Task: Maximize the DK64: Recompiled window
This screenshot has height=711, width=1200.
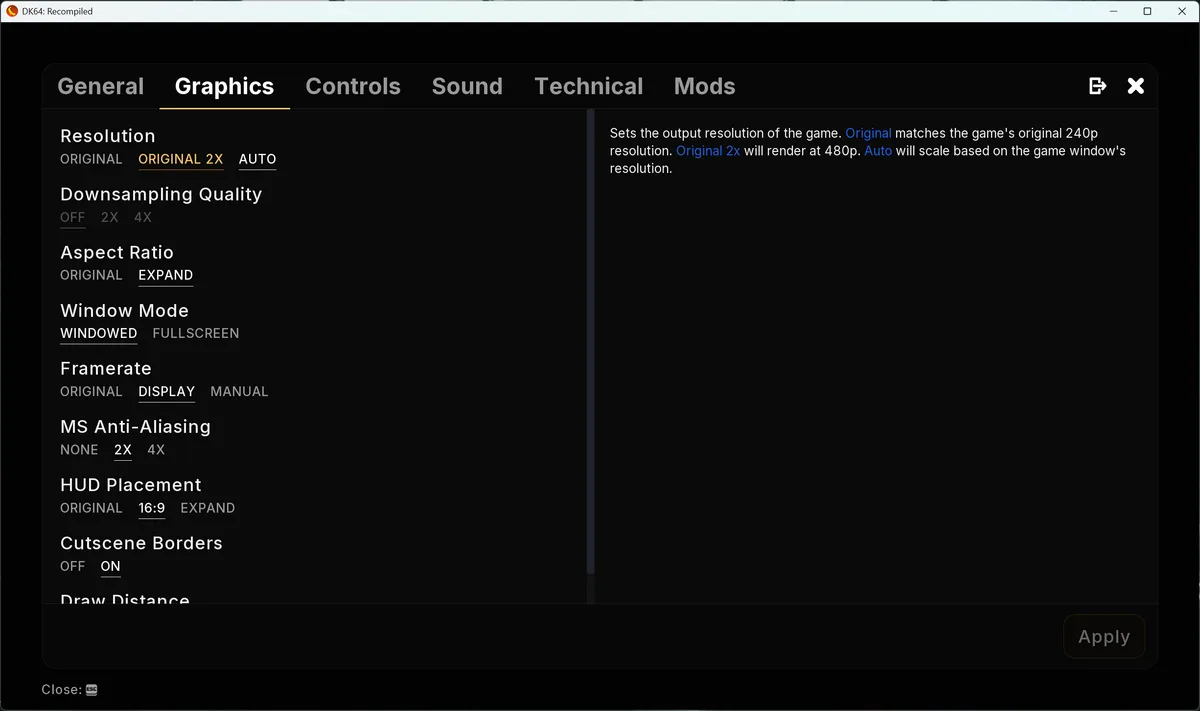Action: coord(1147,11)
